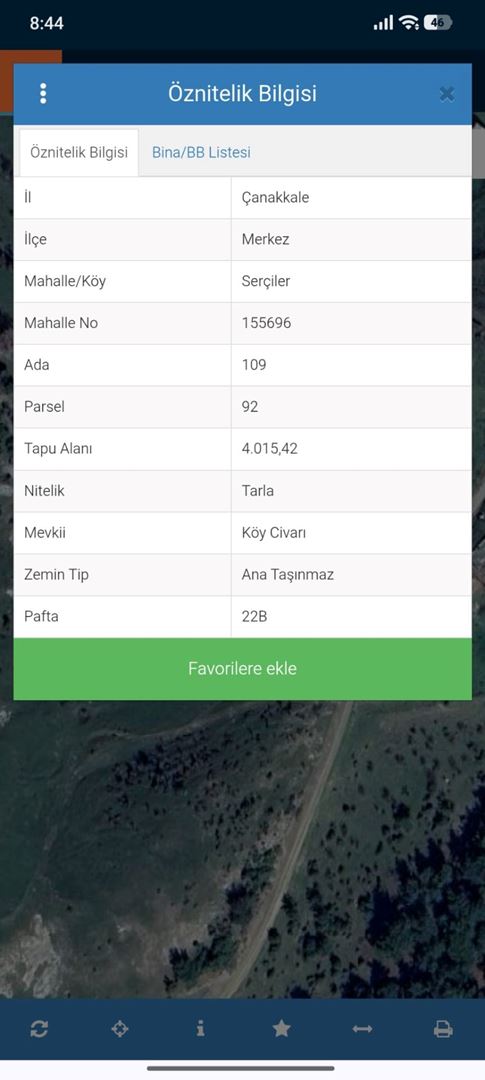Open favorites with the star icon
The image size is (485, 1080).
(x=281, y=1029)
